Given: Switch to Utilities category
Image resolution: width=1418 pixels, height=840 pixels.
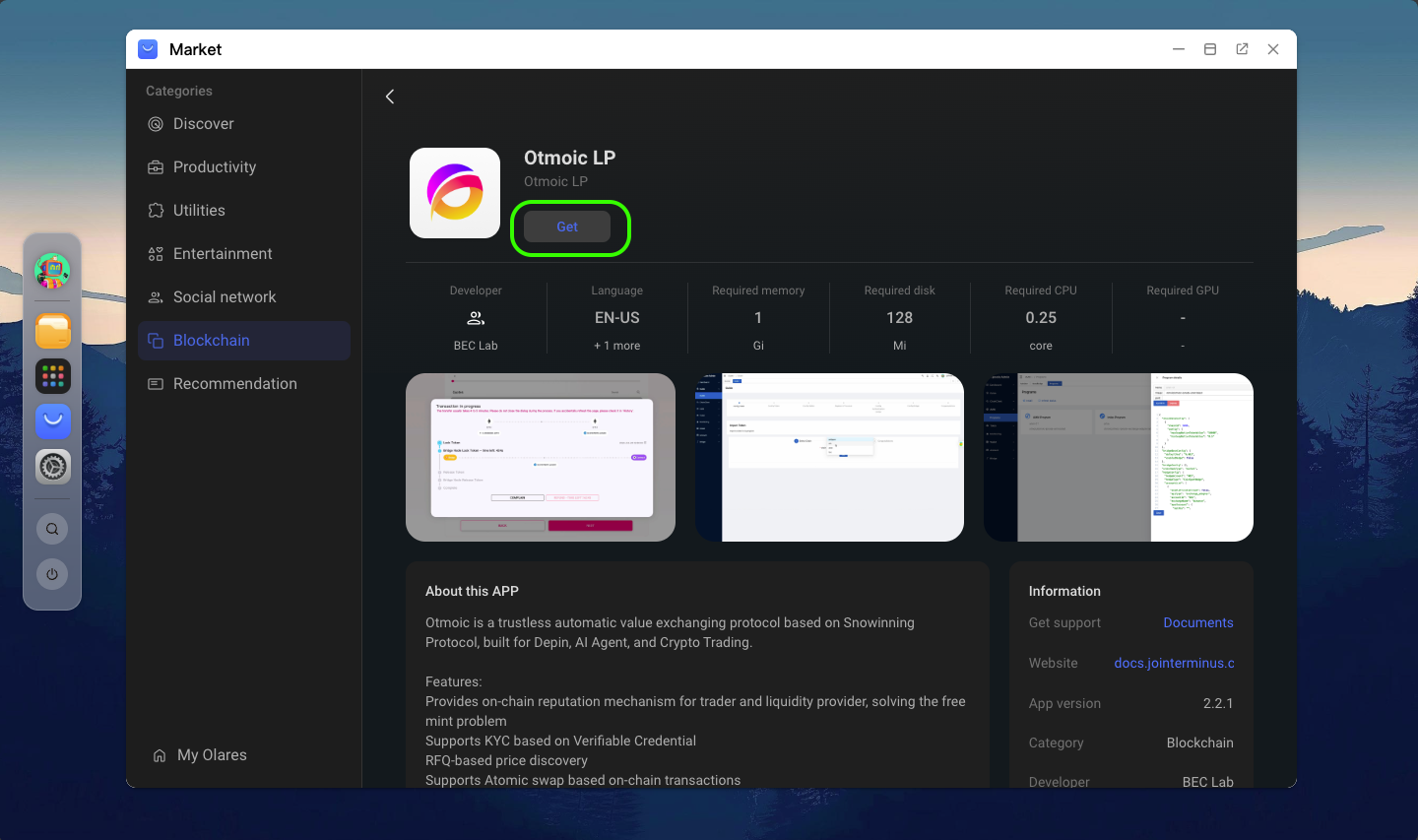Looking at the screenshot, I should click(199, 211).
